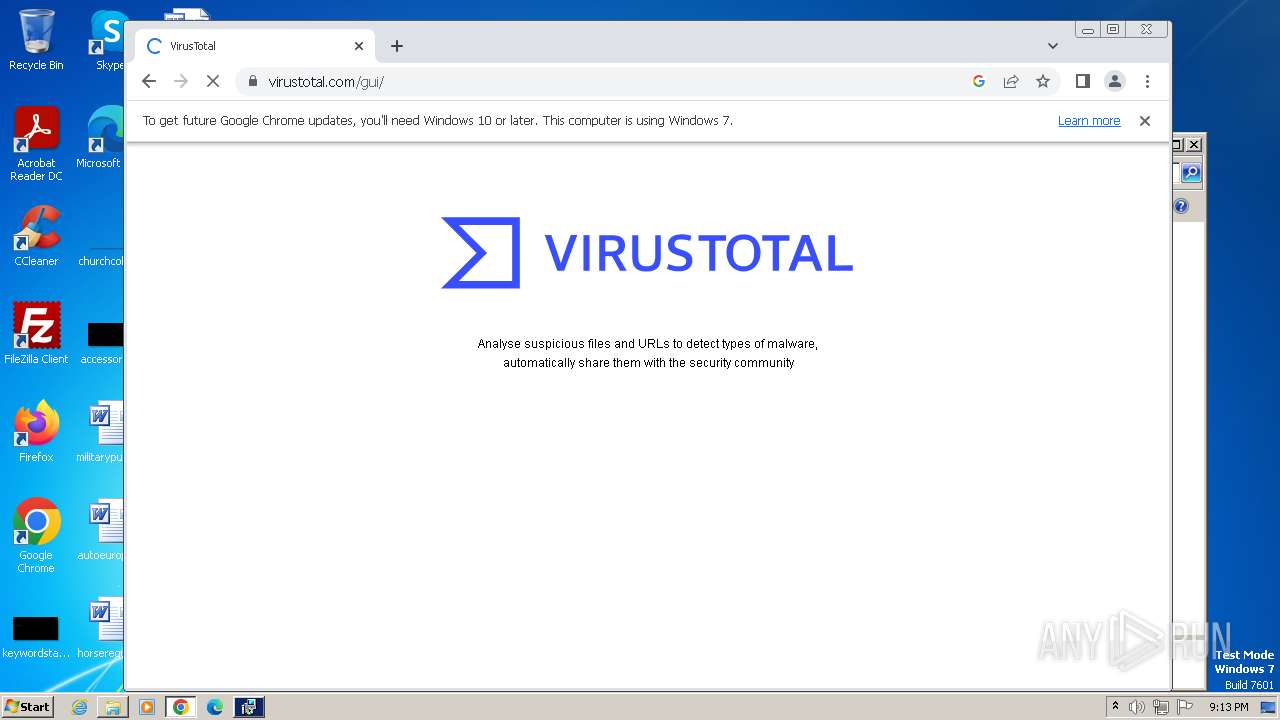Restore down the Chrome window

pyautogui.click(x=1113, y=30)
